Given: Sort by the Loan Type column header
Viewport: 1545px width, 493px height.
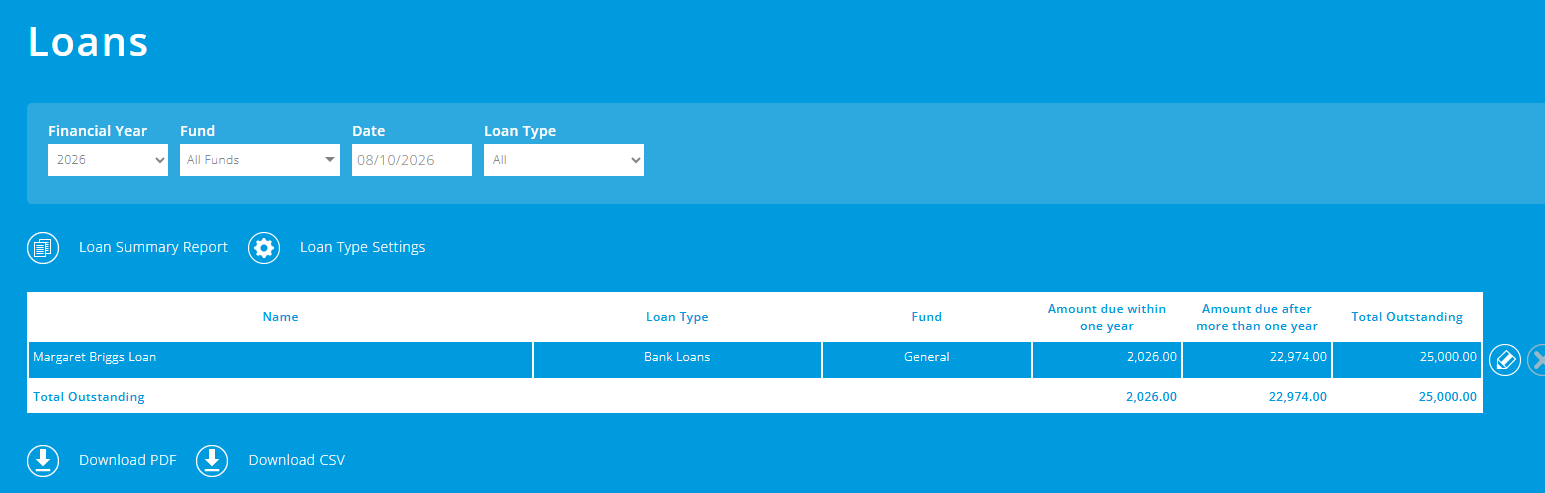Looking at the screenshot, I should pos(677,317).
